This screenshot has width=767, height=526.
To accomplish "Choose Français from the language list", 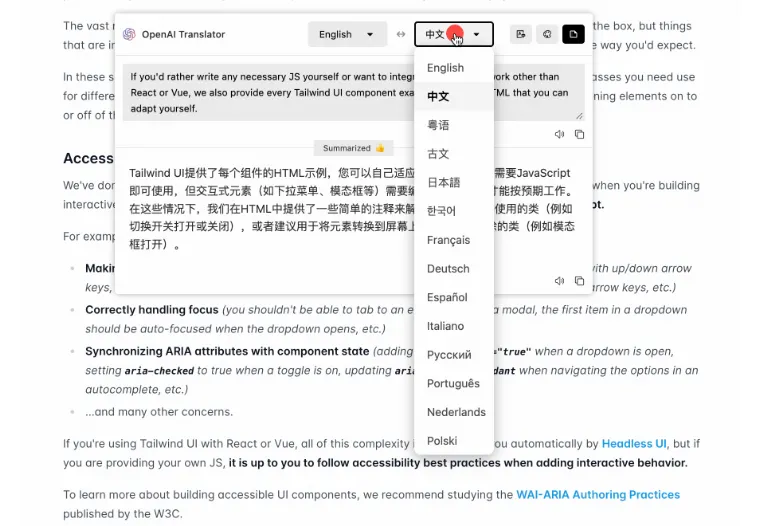I will (x=453, y=240).
